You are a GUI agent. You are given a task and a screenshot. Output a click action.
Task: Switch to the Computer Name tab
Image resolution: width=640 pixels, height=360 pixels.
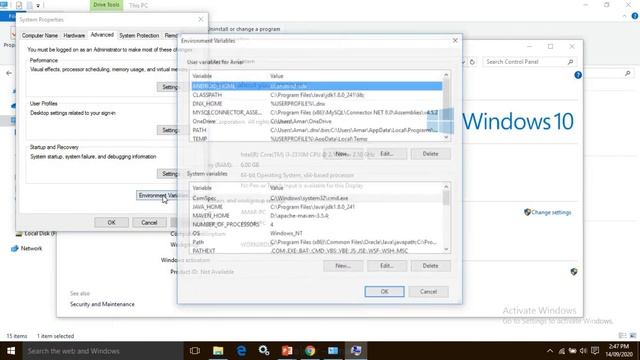[40, 36]
